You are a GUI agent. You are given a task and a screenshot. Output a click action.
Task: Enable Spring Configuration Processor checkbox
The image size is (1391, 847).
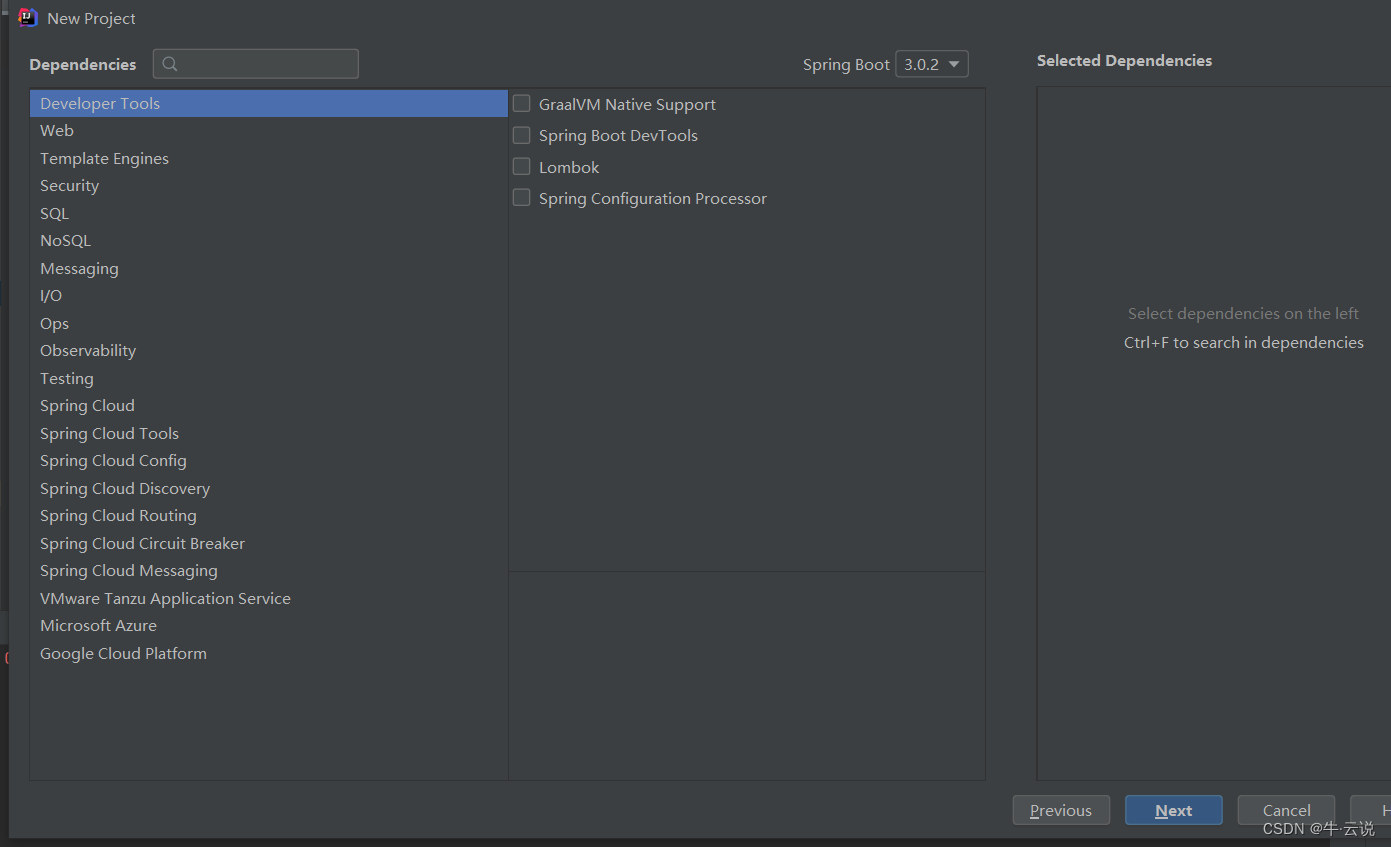click(521, 197)
